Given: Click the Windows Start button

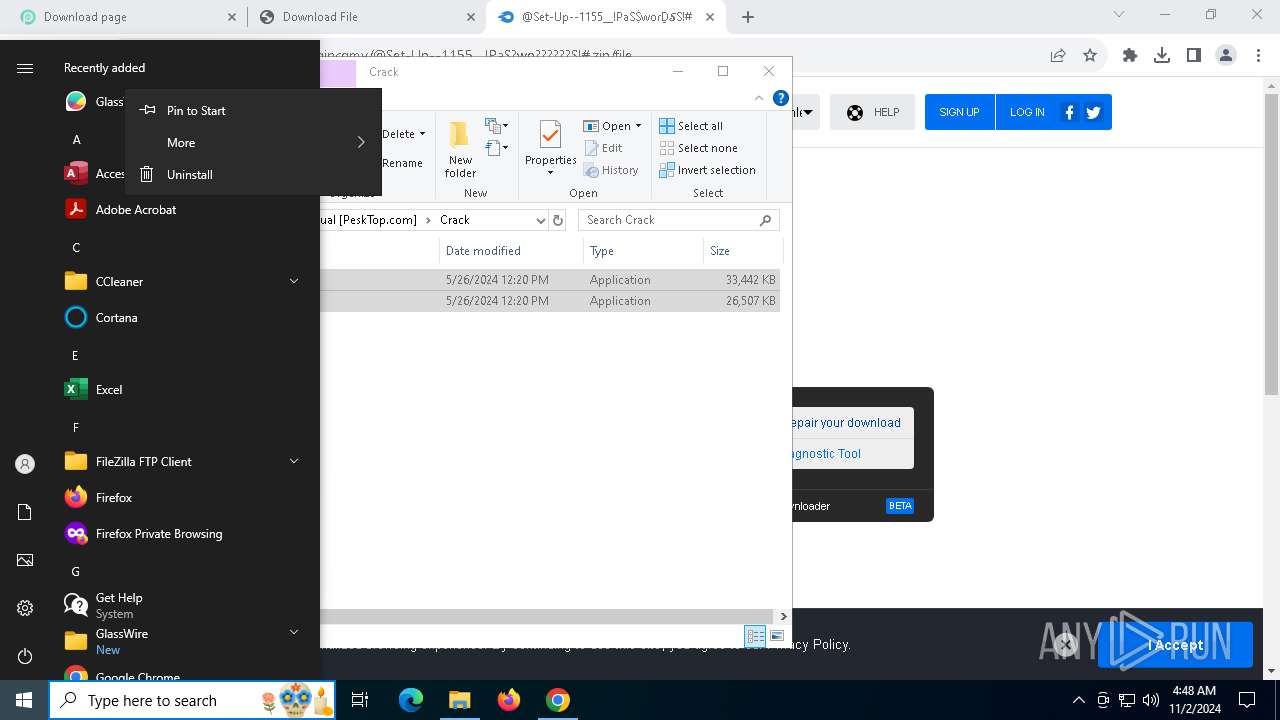Looking at the screenshot, I should [24, 700].
